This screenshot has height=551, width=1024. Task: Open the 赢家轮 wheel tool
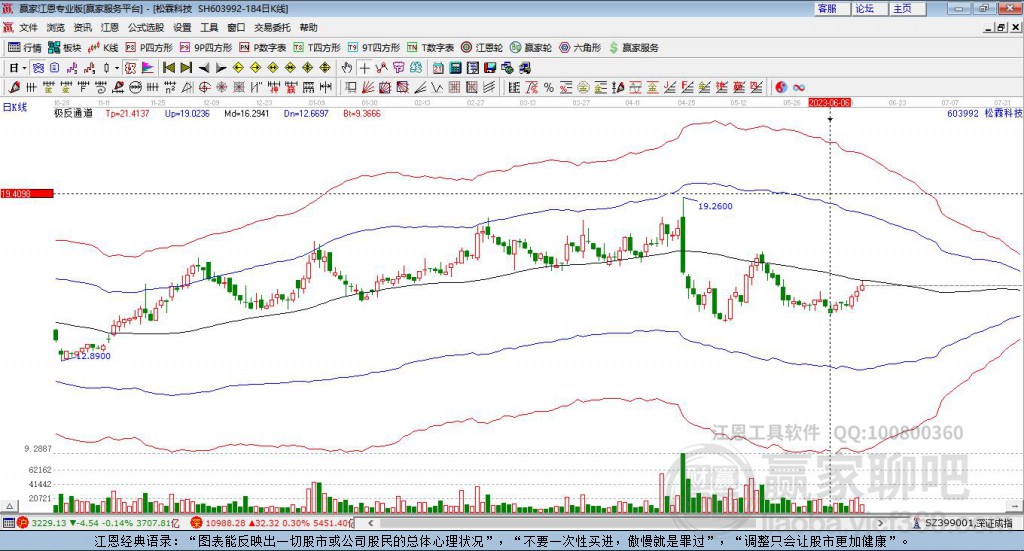point(531,48)
